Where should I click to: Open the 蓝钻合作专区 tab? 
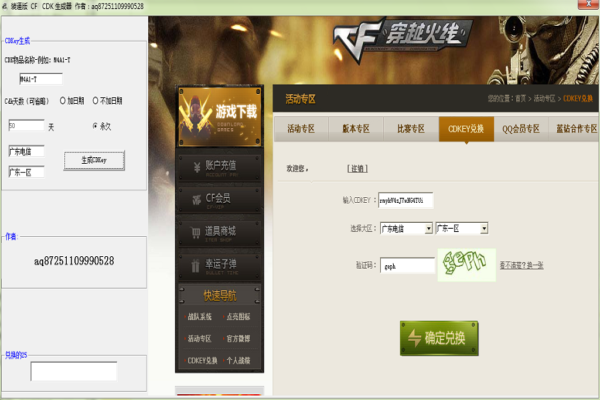575,129
